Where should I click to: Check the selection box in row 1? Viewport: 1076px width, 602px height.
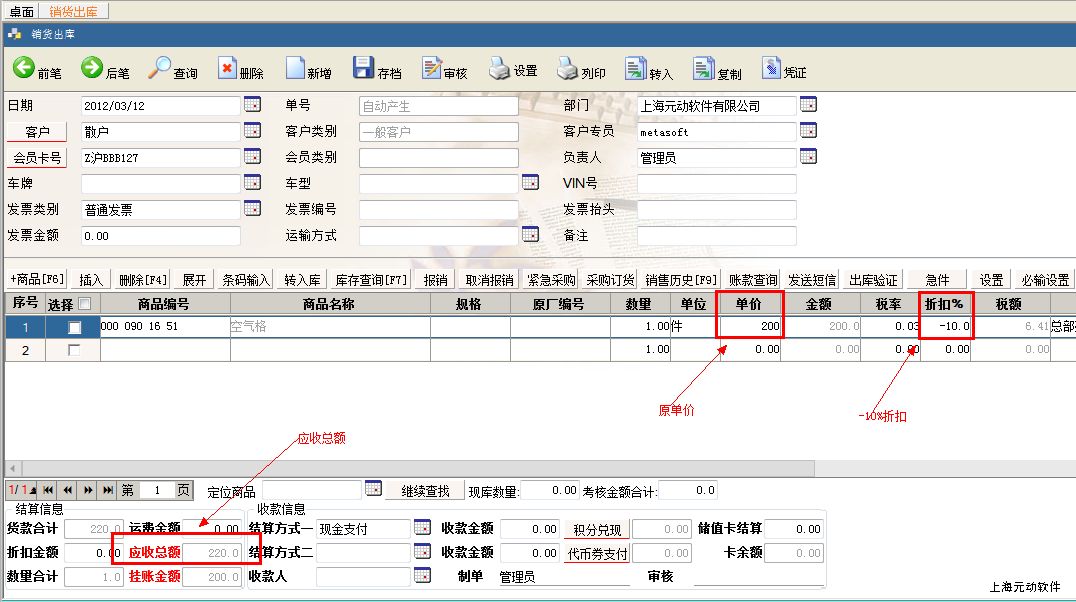75,327
